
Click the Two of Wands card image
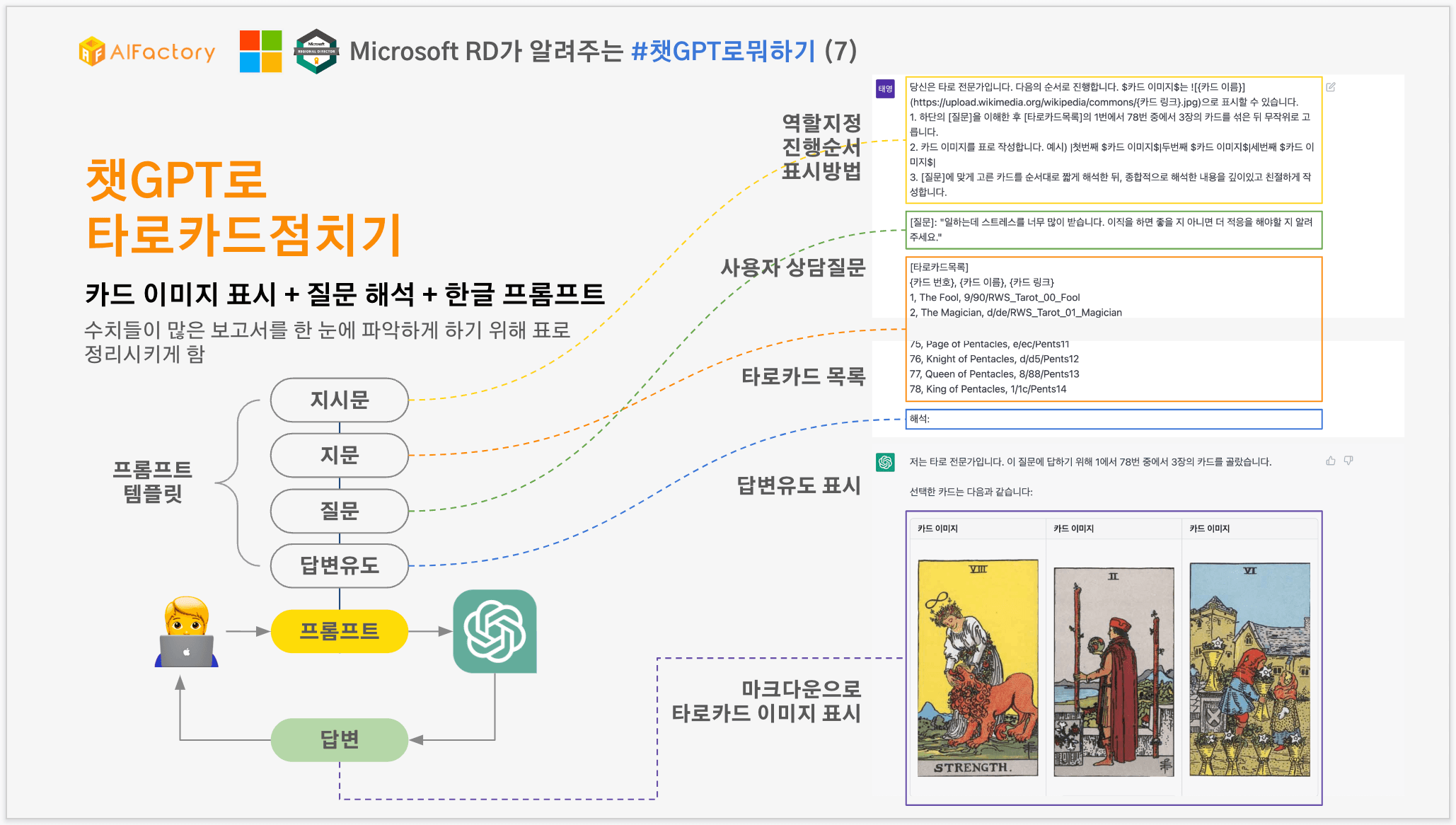[x=1114, y=671]
